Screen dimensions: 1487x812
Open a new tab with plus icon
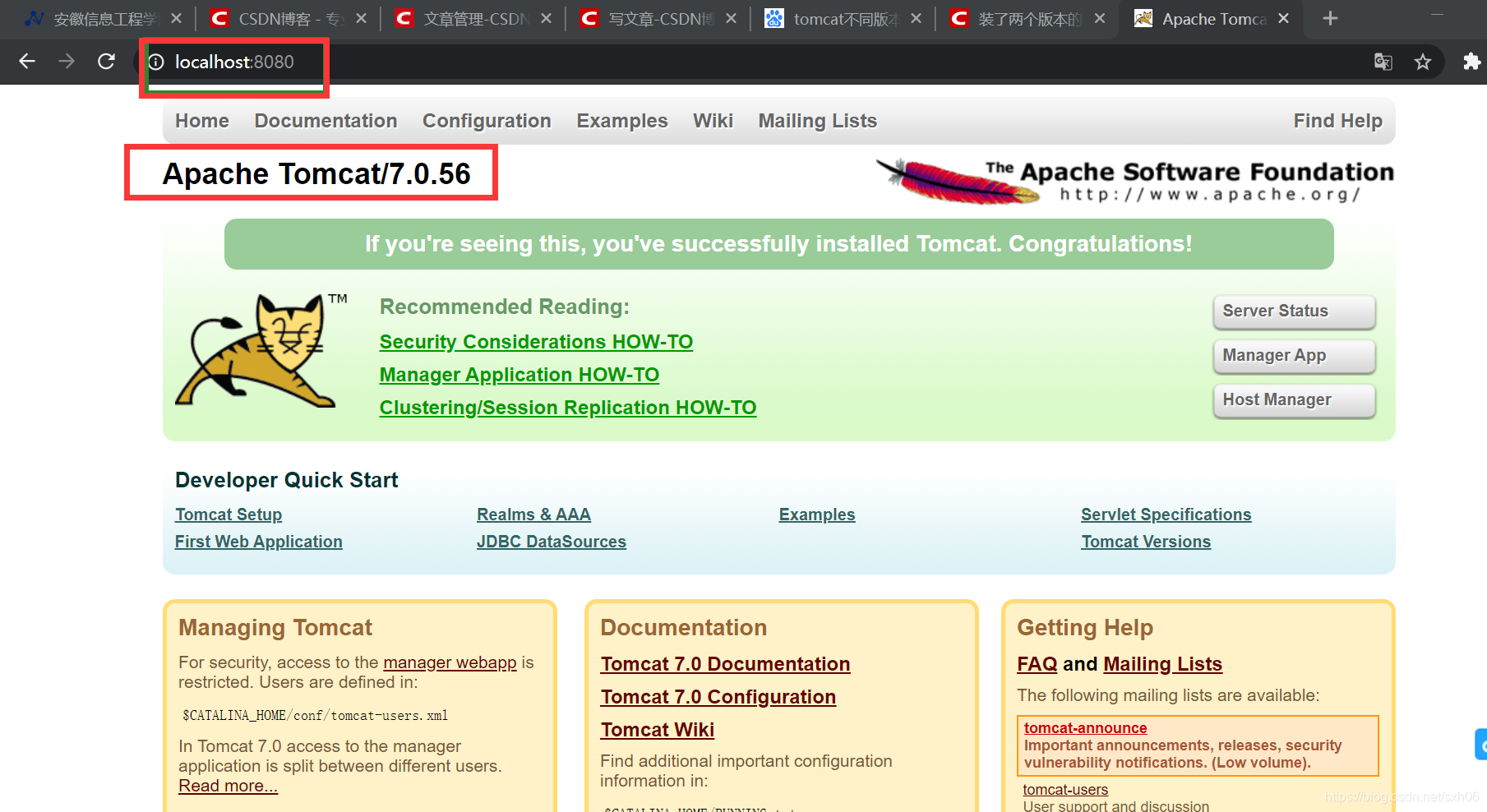point(1330,18)
